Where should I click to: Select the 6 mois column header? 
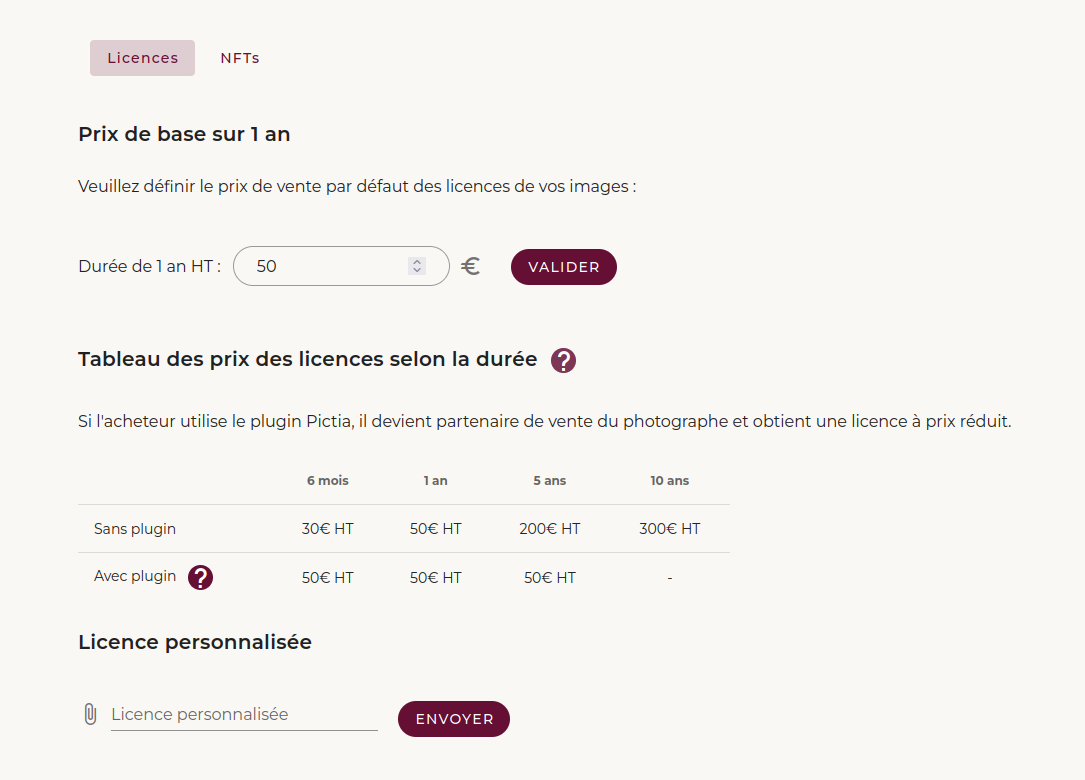point(327,481)
